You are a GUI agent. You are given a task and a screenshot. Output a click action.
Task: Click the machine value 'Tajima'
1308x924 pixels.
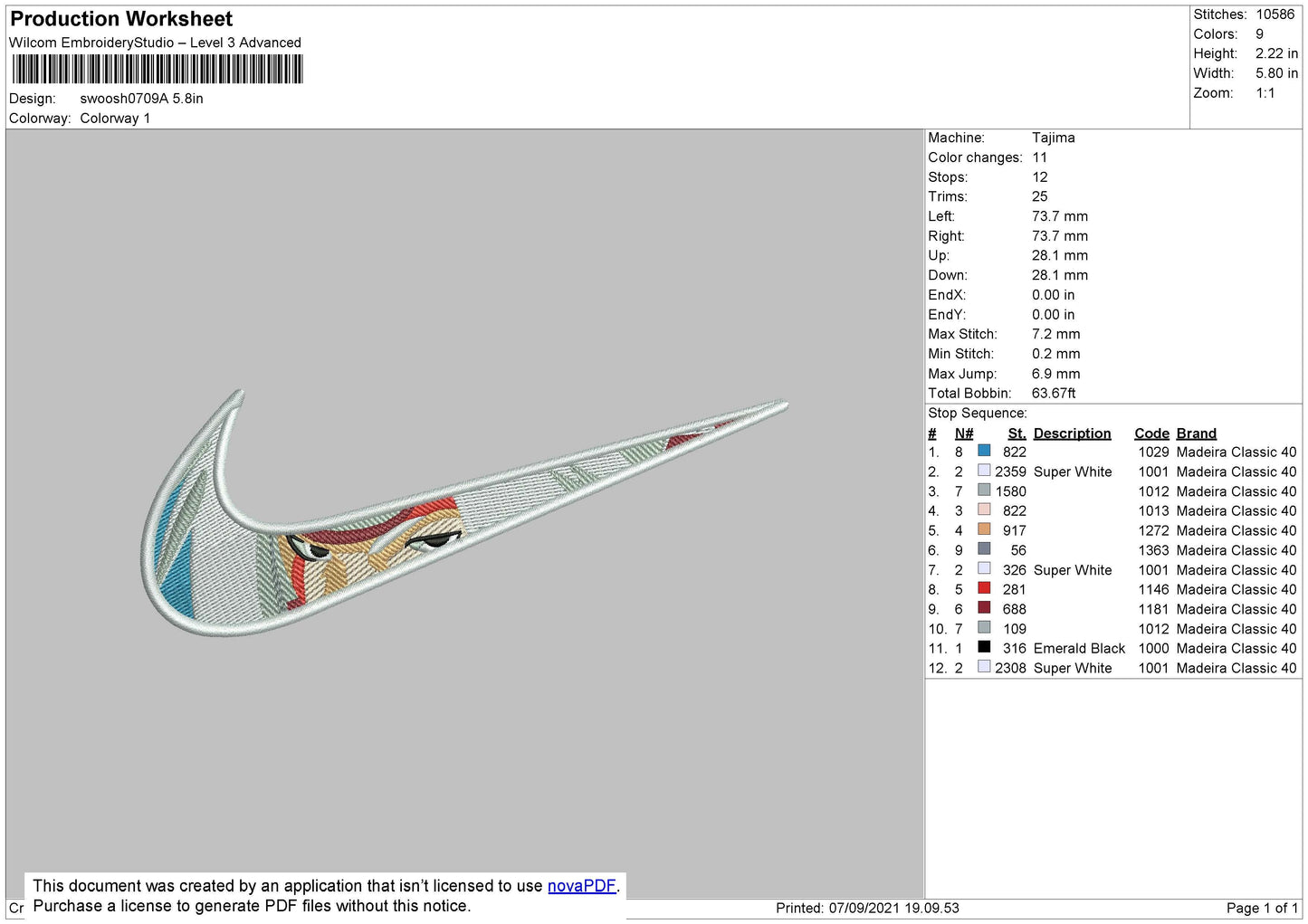(1054, 138)
